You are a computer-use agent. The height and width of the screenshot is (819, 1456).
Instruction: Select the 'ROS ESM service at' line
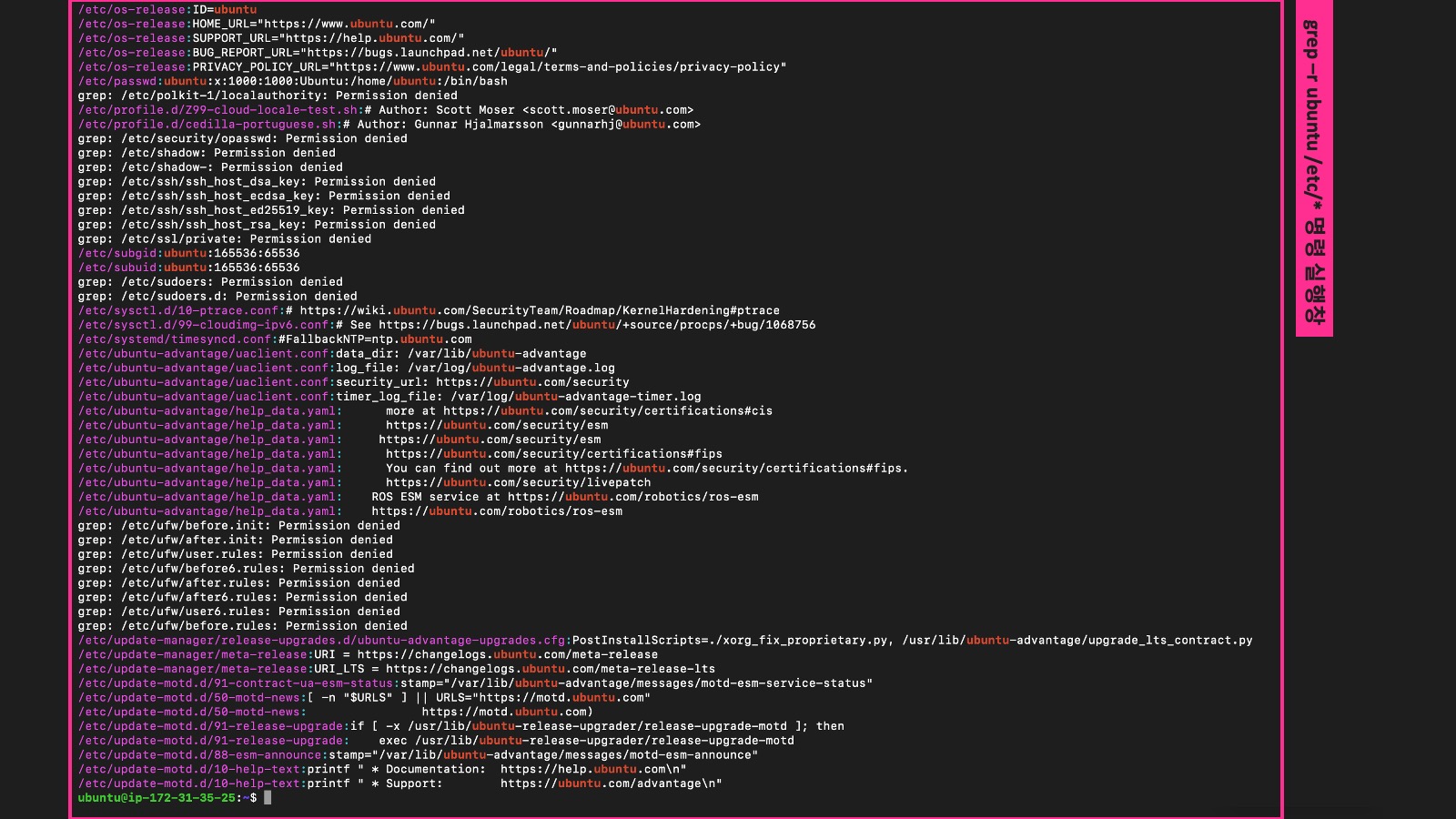(419, 497)
